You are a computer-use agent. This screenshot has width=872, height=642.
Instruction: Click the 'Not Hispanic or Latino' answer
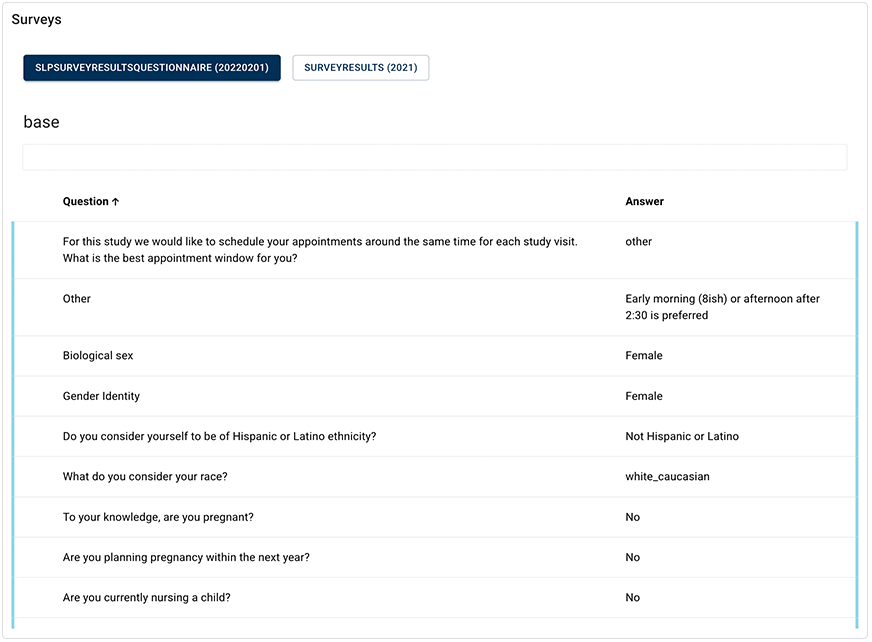click(682, 437)
